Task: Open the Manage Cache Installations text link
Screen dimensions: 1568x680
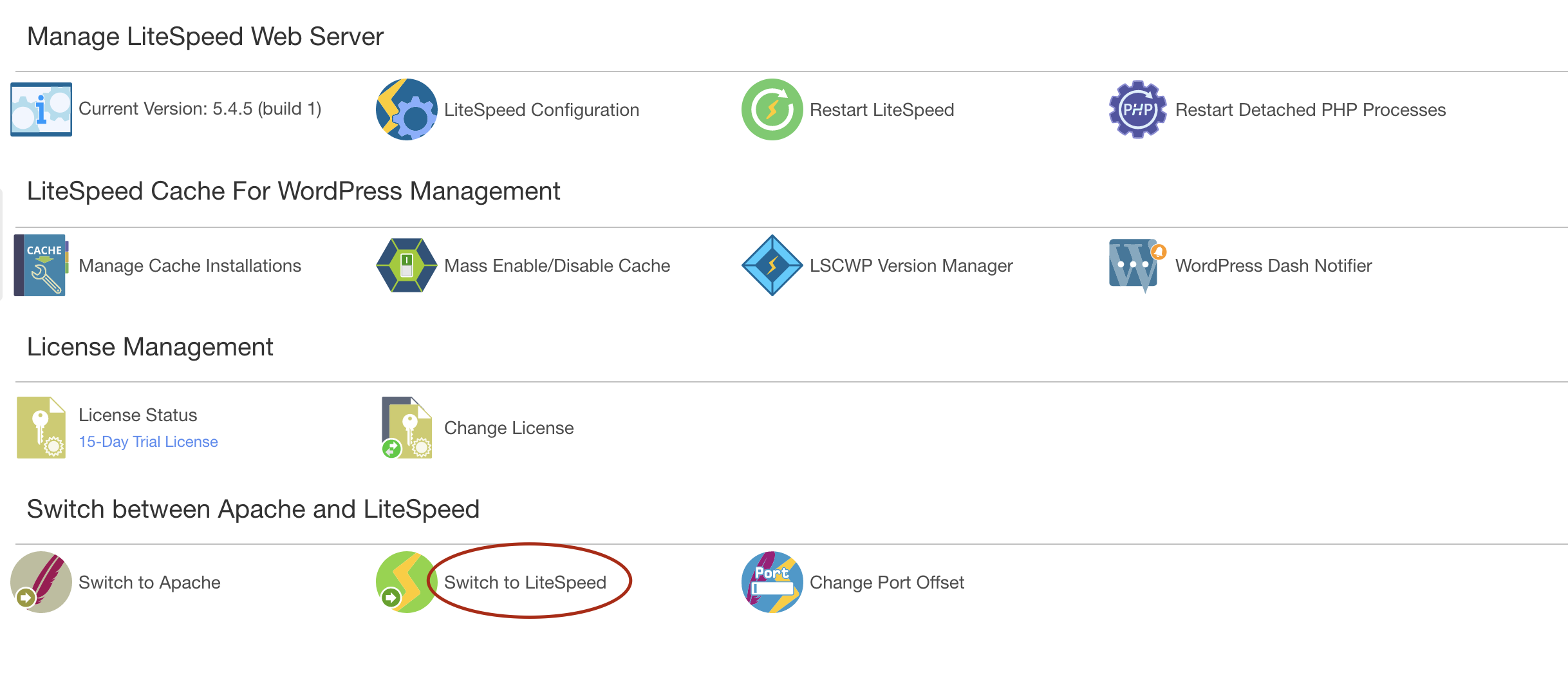Action: pos(190,265)
